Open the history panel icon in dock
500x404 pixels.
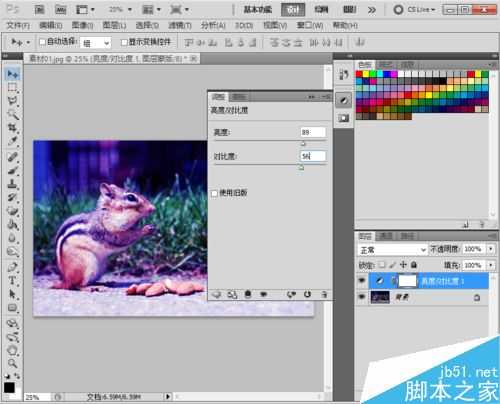coord(343,74)
